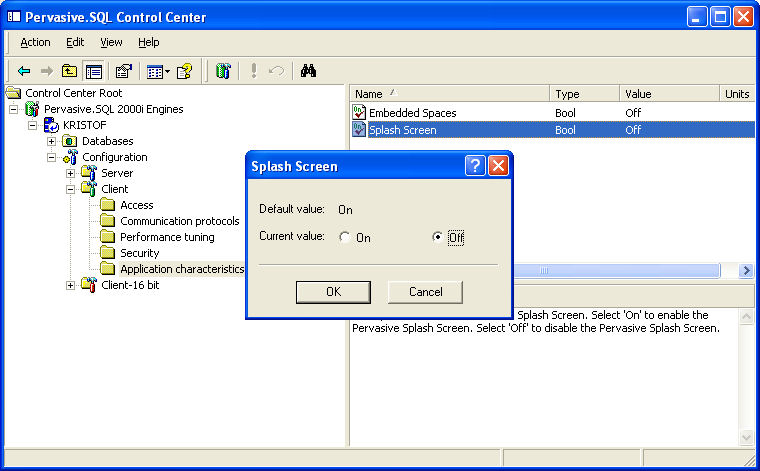Click the Server configuration icon
Screen dimensions: 760x471
89,173
